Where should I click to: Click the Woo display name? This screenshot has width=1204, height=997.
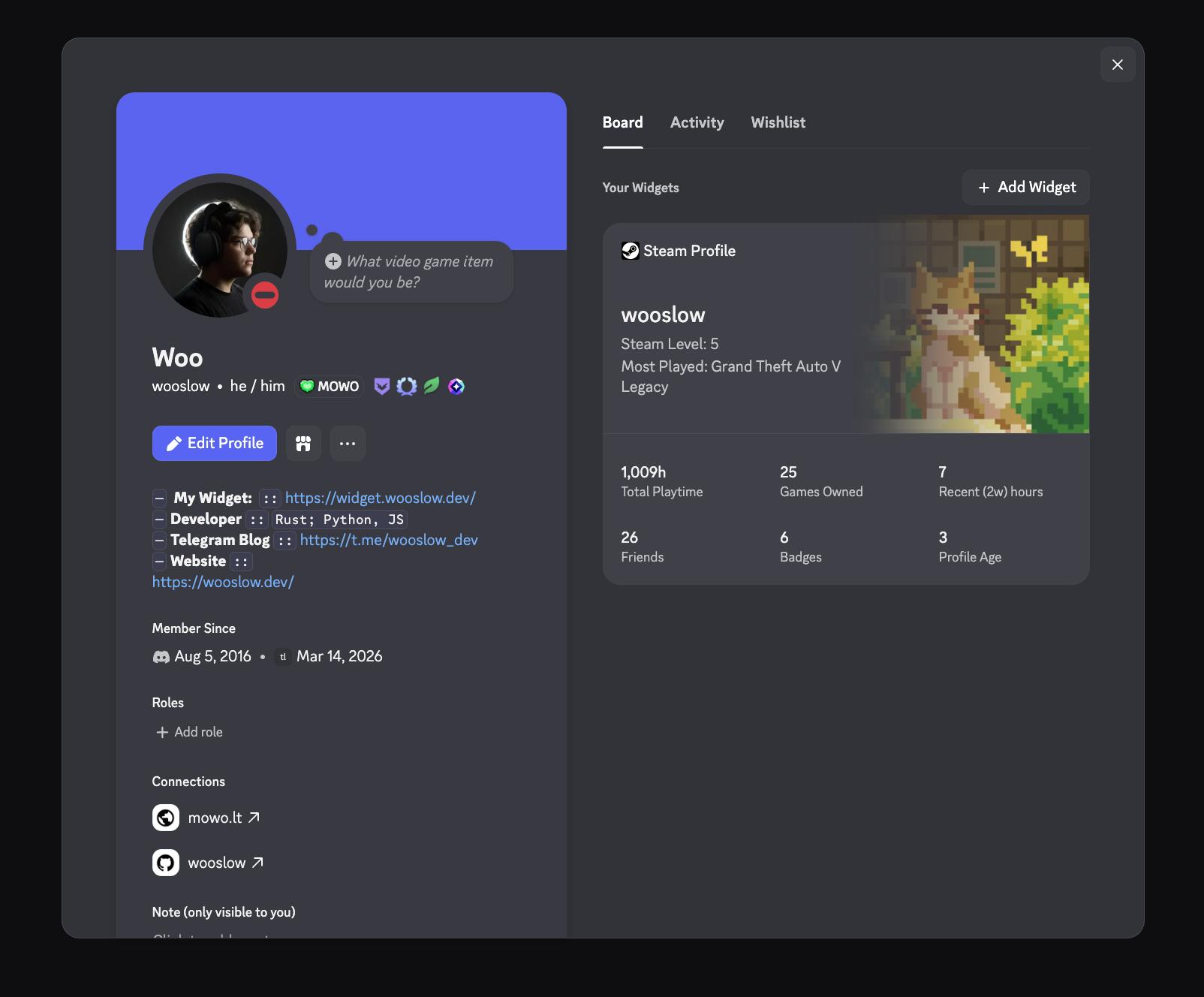[x=177, y=357]
